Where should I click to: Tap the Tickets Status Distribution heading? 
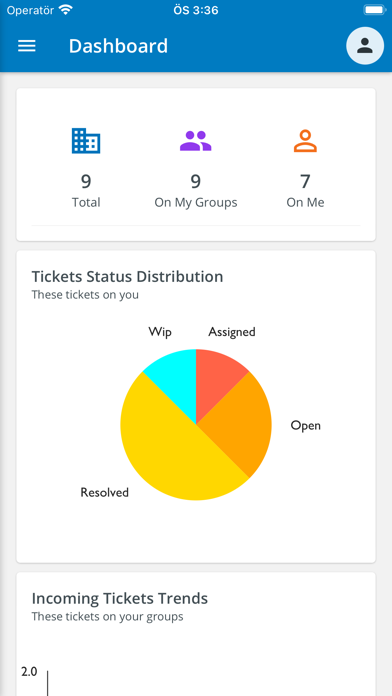127,277
